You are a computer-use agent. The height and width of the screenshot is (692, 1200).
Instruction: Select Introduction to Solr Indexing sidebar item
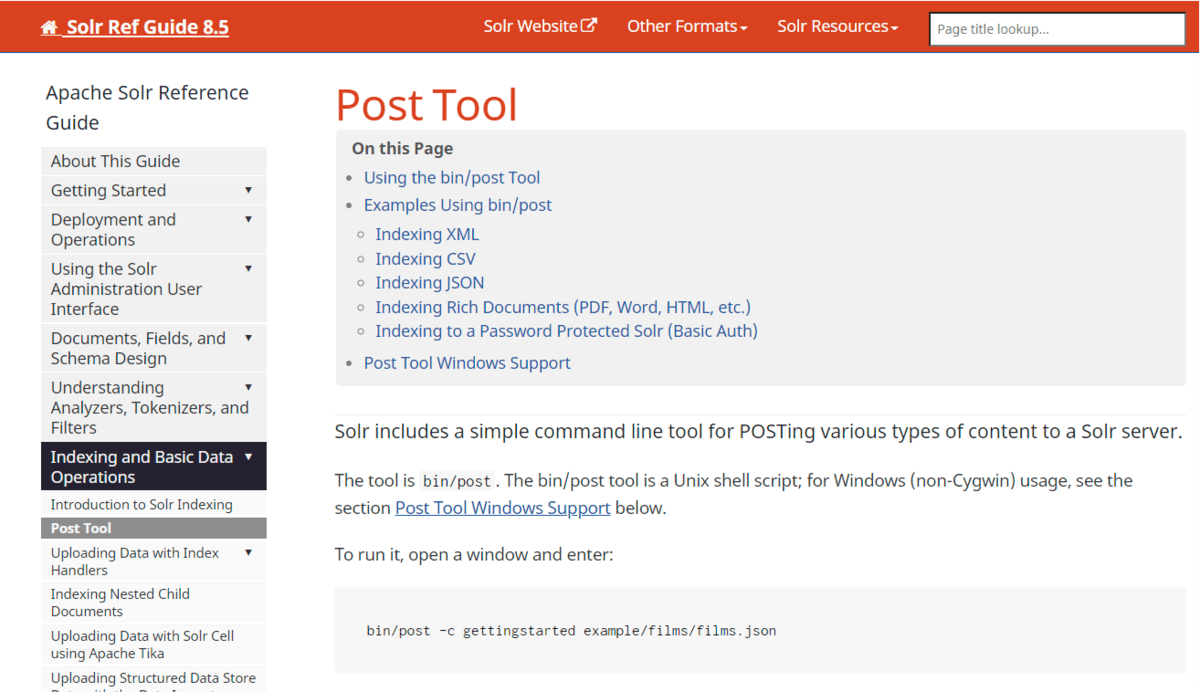(x=141, y=505)
